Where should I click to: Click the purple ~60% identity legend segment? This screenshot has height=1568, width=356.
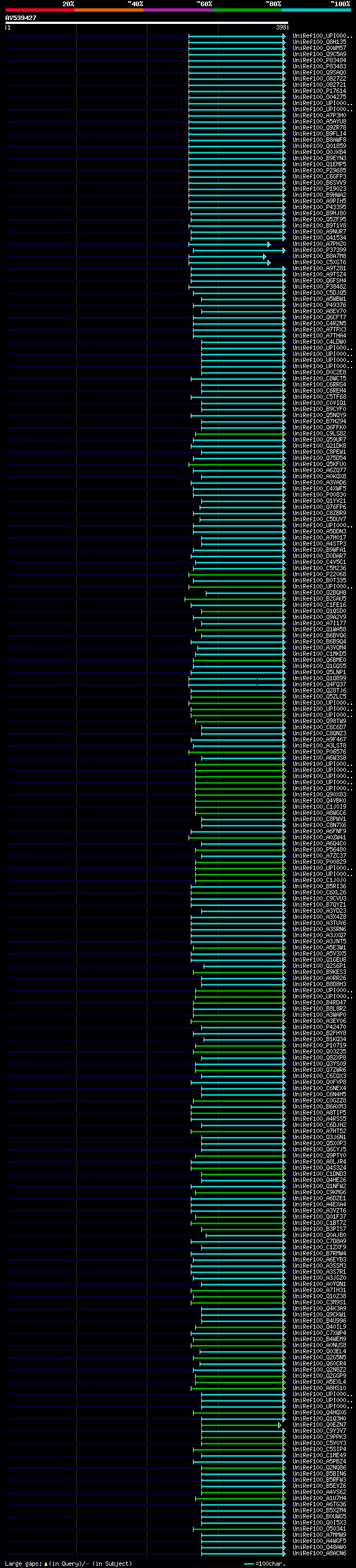click(x=179, y=10)
